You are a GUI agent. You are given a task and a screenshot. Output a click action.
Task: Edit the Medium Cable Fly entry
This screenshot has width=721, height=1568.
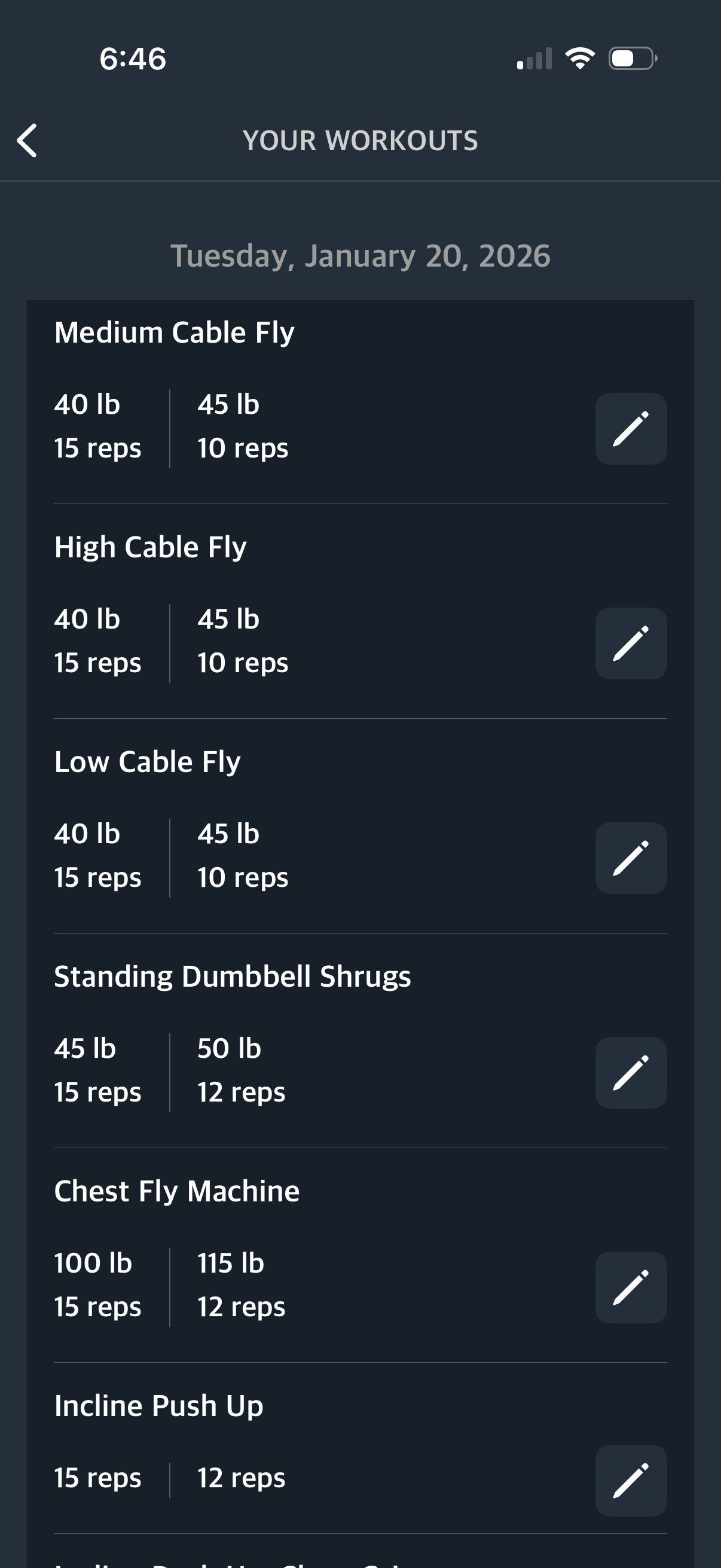pos(630,429)
